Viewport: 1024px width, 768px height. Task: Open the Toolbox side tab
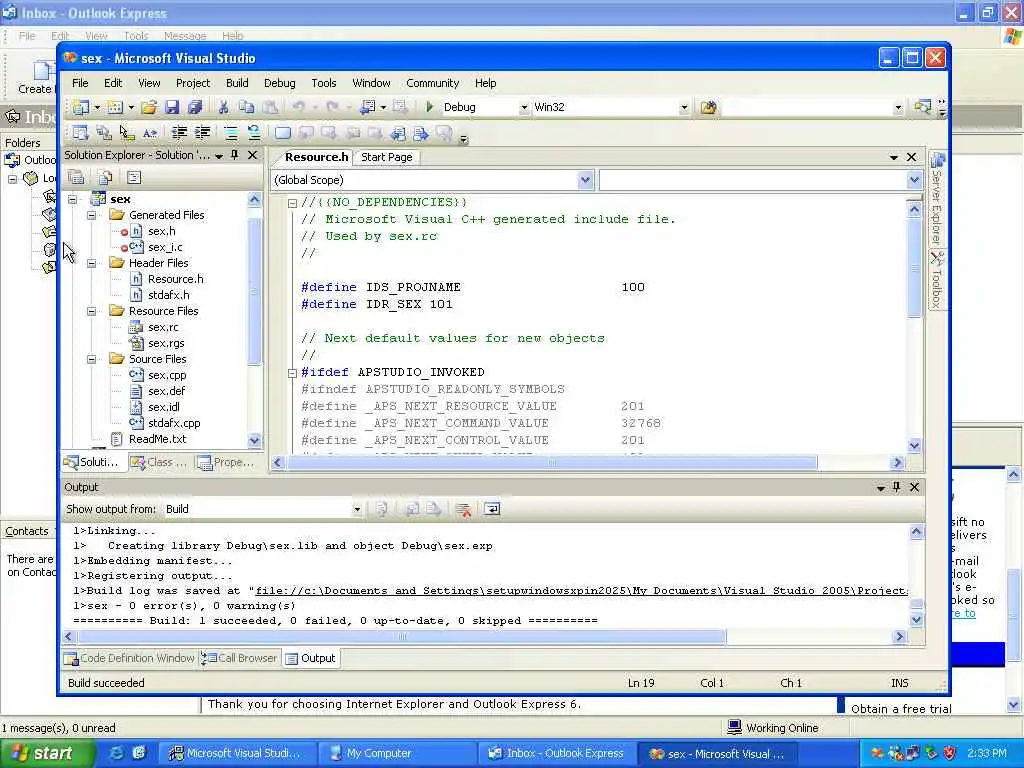937,280
